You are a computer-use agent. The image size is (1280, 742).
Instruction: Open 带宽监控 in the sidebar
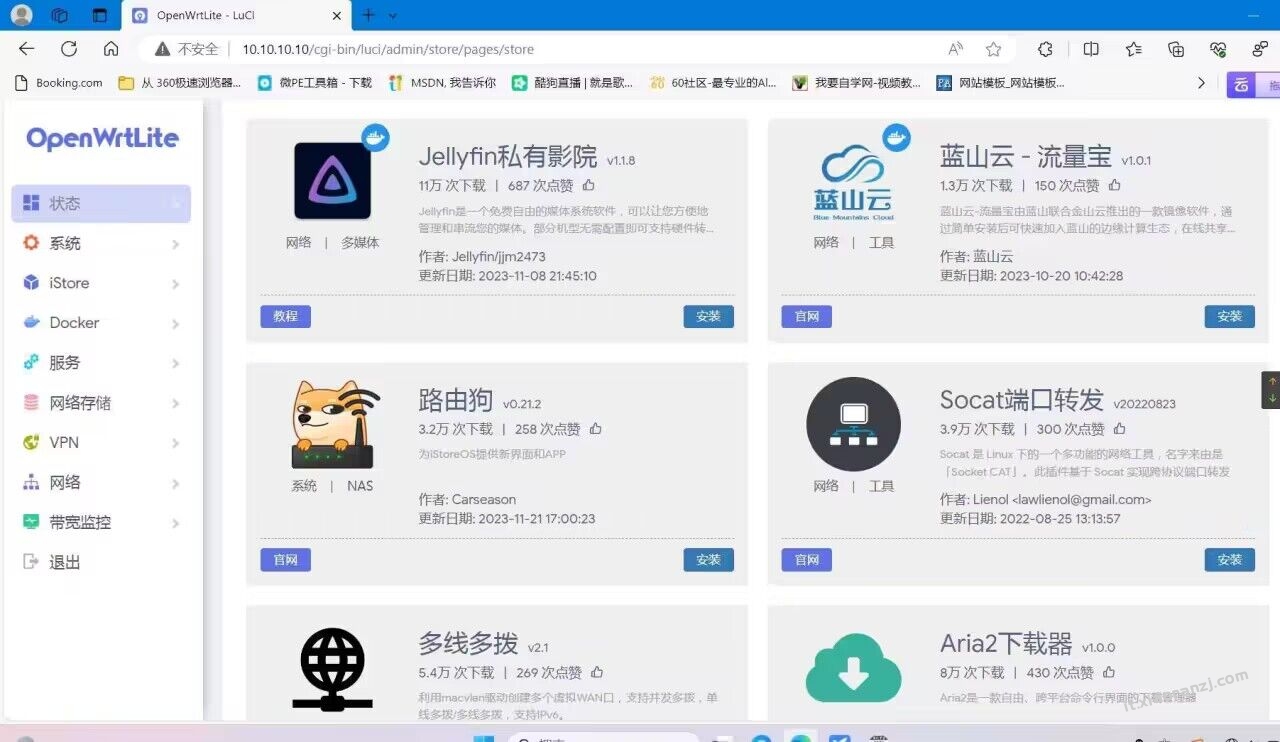(x=101, y=523)
